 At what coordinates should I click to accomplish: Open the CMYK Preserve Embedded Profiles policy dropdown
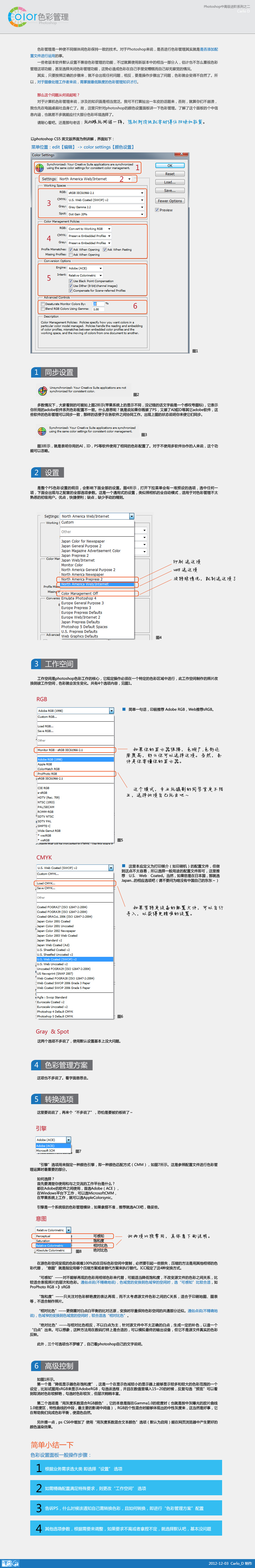(x=90, y=235)
